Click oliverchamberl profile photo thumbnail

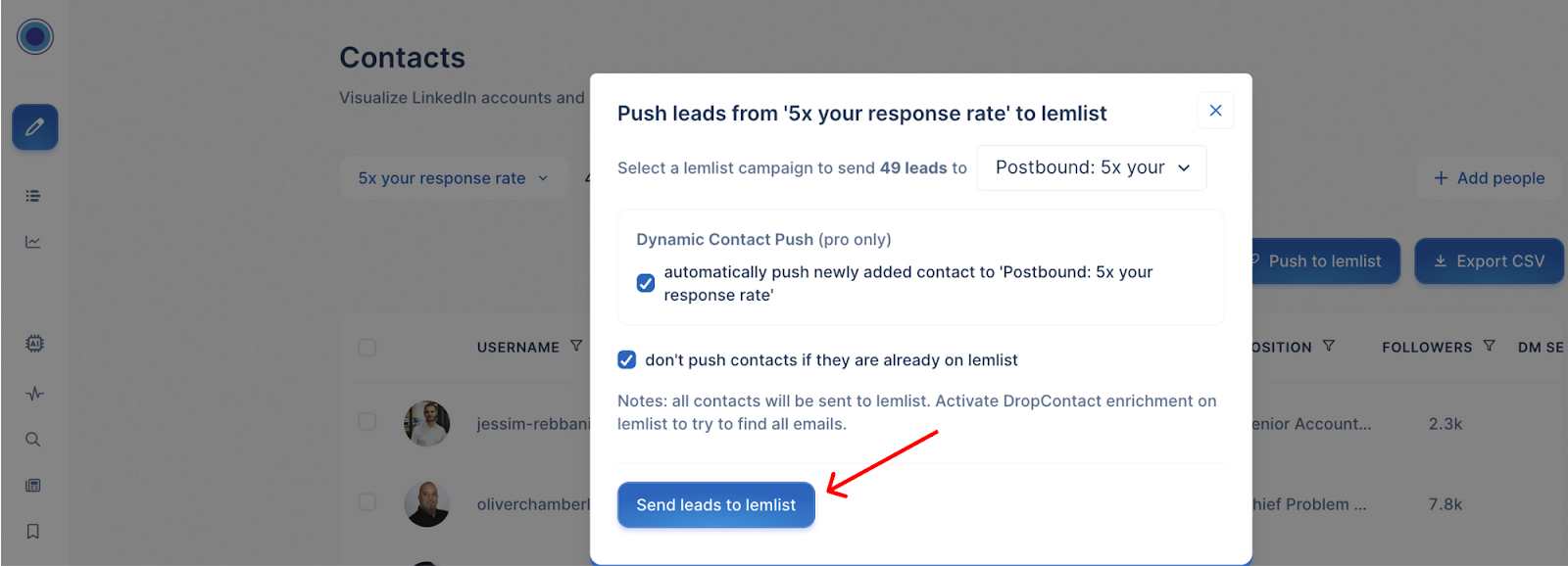pos(427,504)
